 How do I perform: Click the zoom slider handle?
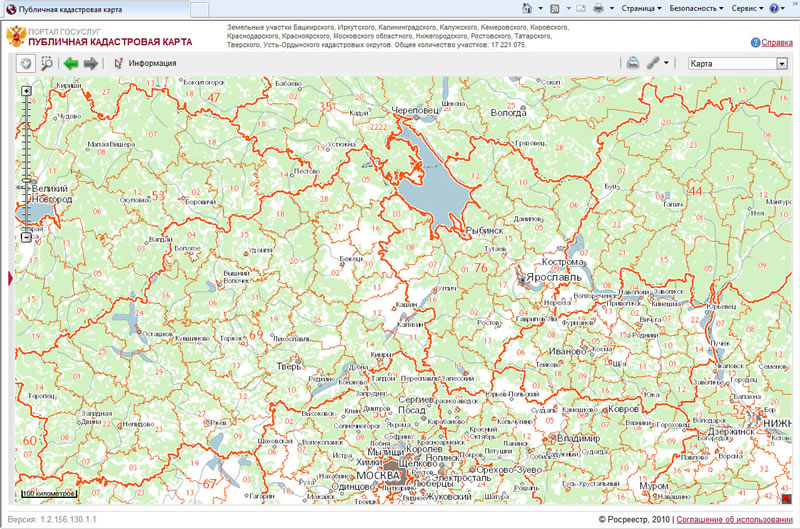[x=26, y=181]
